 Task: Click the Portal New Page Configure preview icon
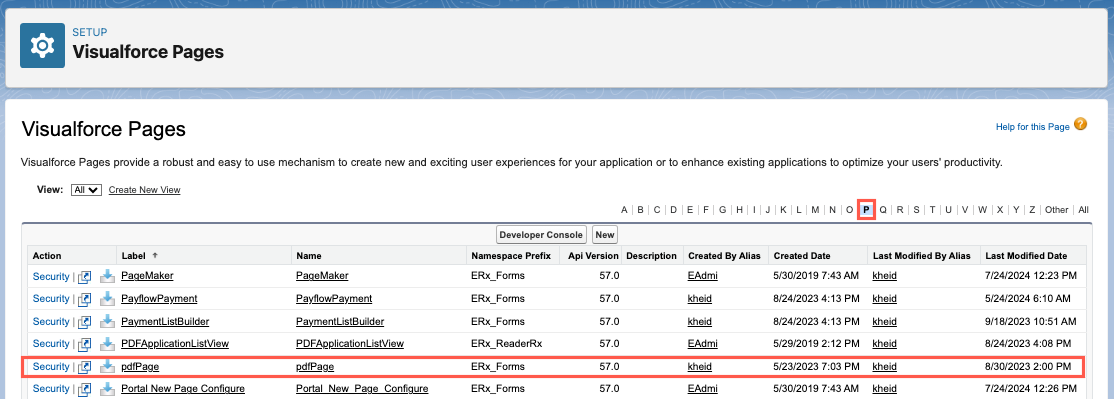tap(85, 389)
